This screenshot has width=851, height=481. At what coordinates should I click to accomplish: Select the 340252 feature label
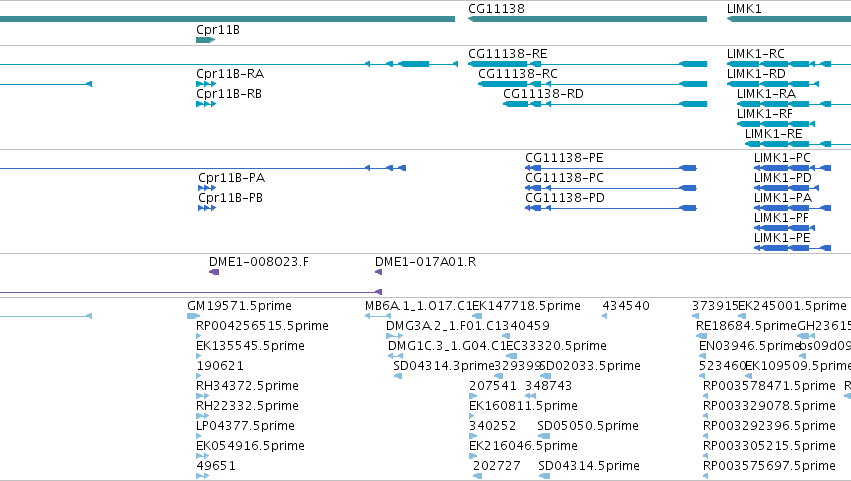492,426
